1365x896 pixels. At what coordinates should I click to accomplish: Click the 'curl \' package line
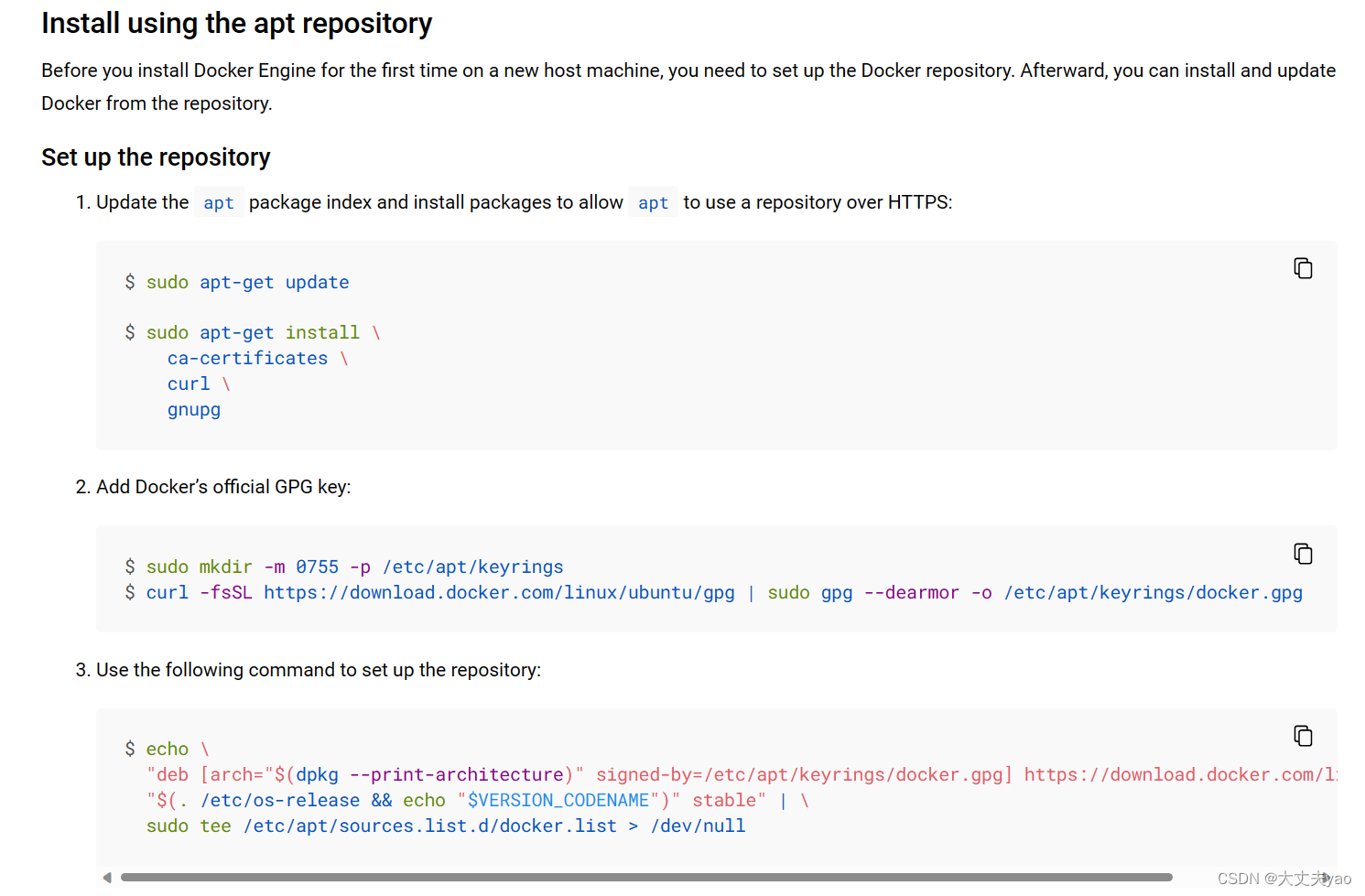pos(199,383)
